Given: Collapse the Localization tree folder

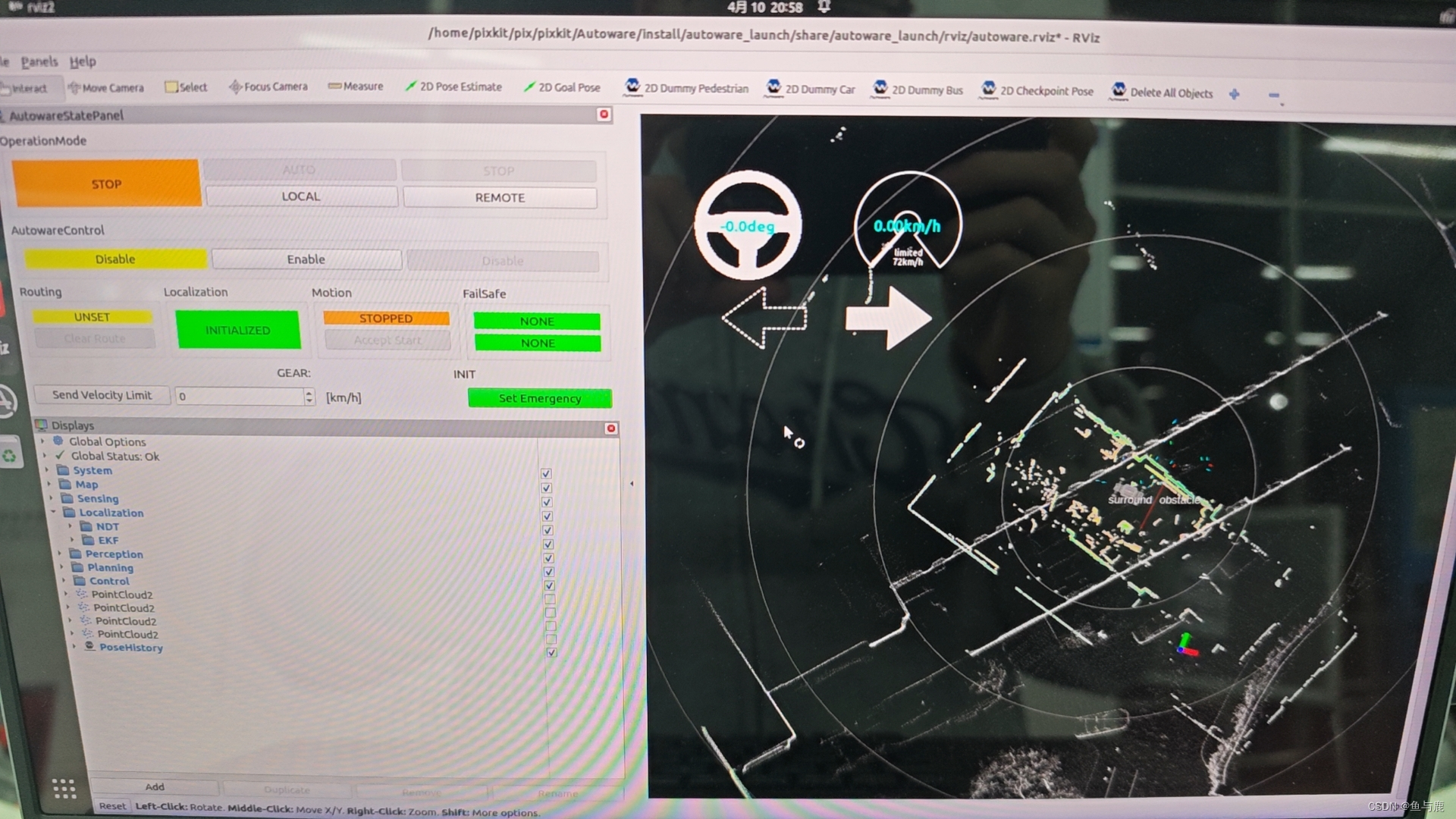Looking at the screenshot, I should 53,513.
